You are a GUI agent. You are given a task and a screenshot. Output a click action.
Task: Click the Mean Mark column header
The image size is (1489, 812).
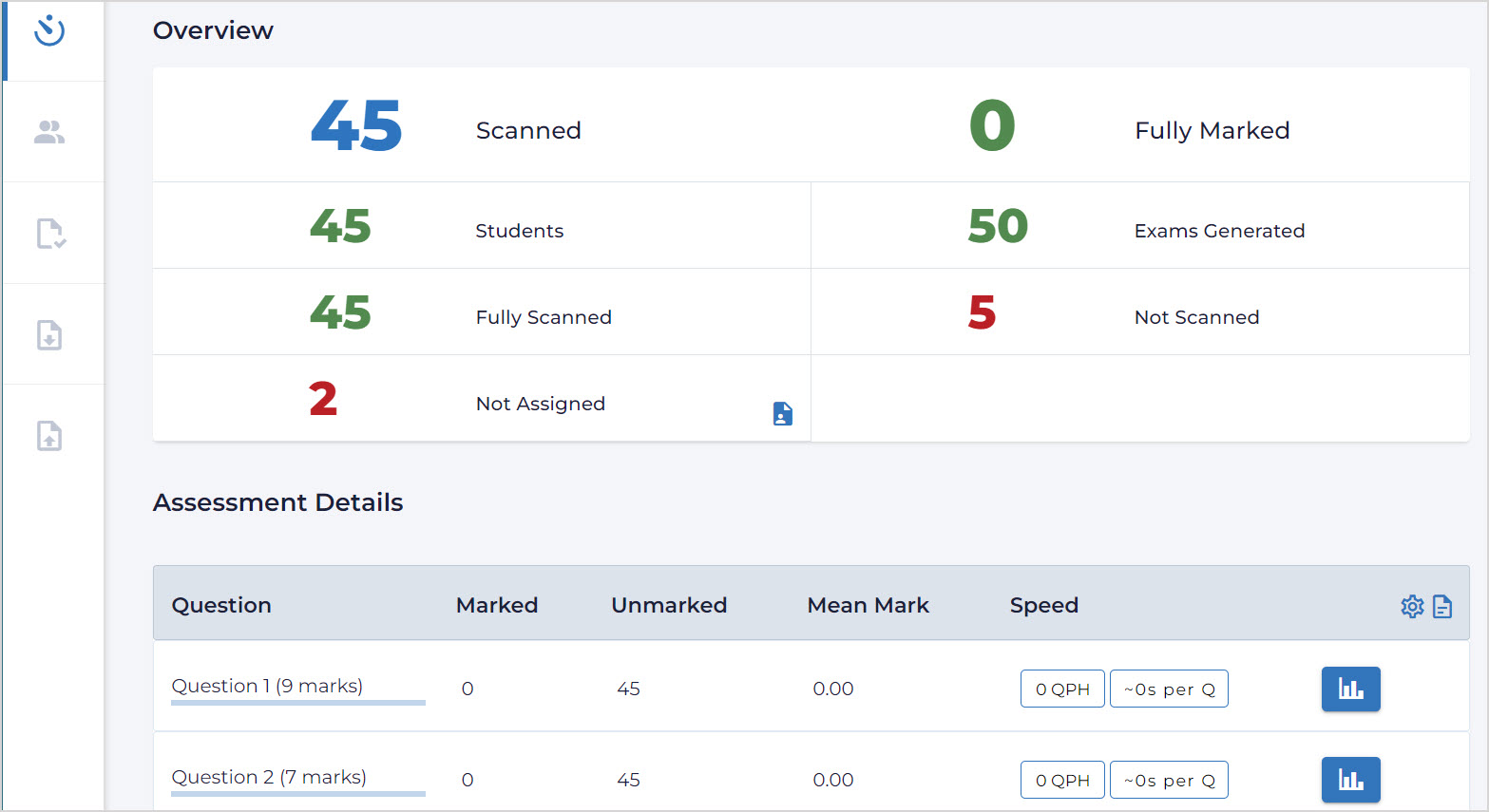pyautogui.click(x=868, y=606)
